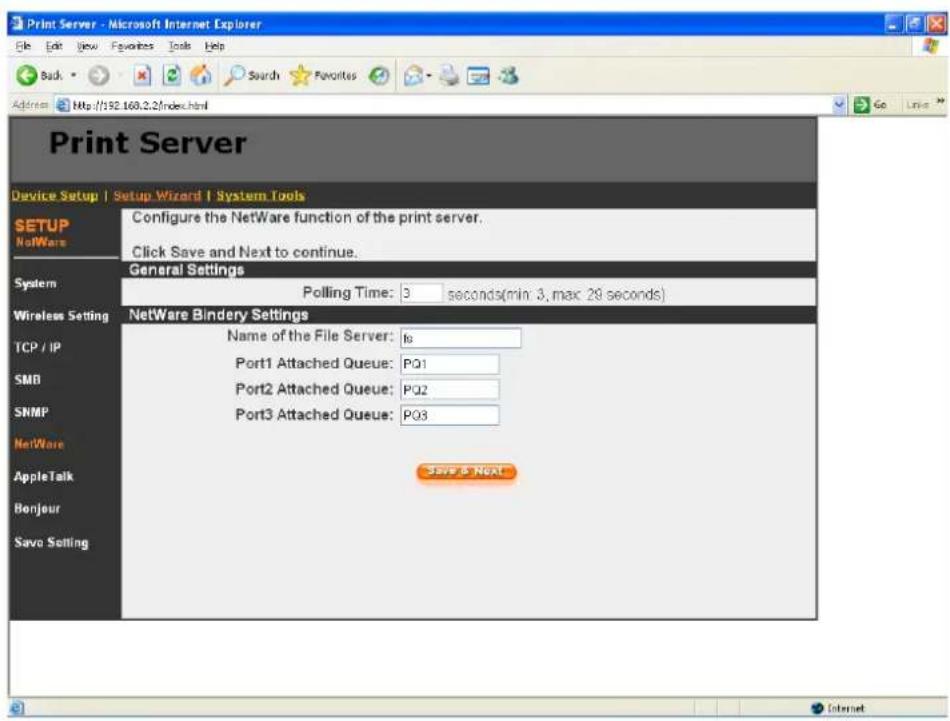
Task: Open the File menu
Action: (23, 46)
